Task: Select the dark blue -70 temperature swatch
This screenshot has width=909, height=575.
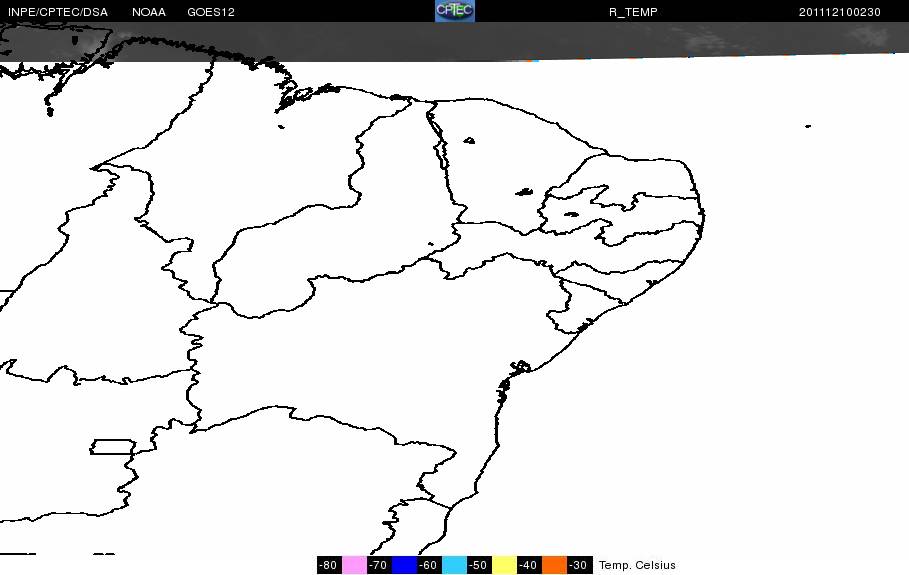Action: [404, 565]
